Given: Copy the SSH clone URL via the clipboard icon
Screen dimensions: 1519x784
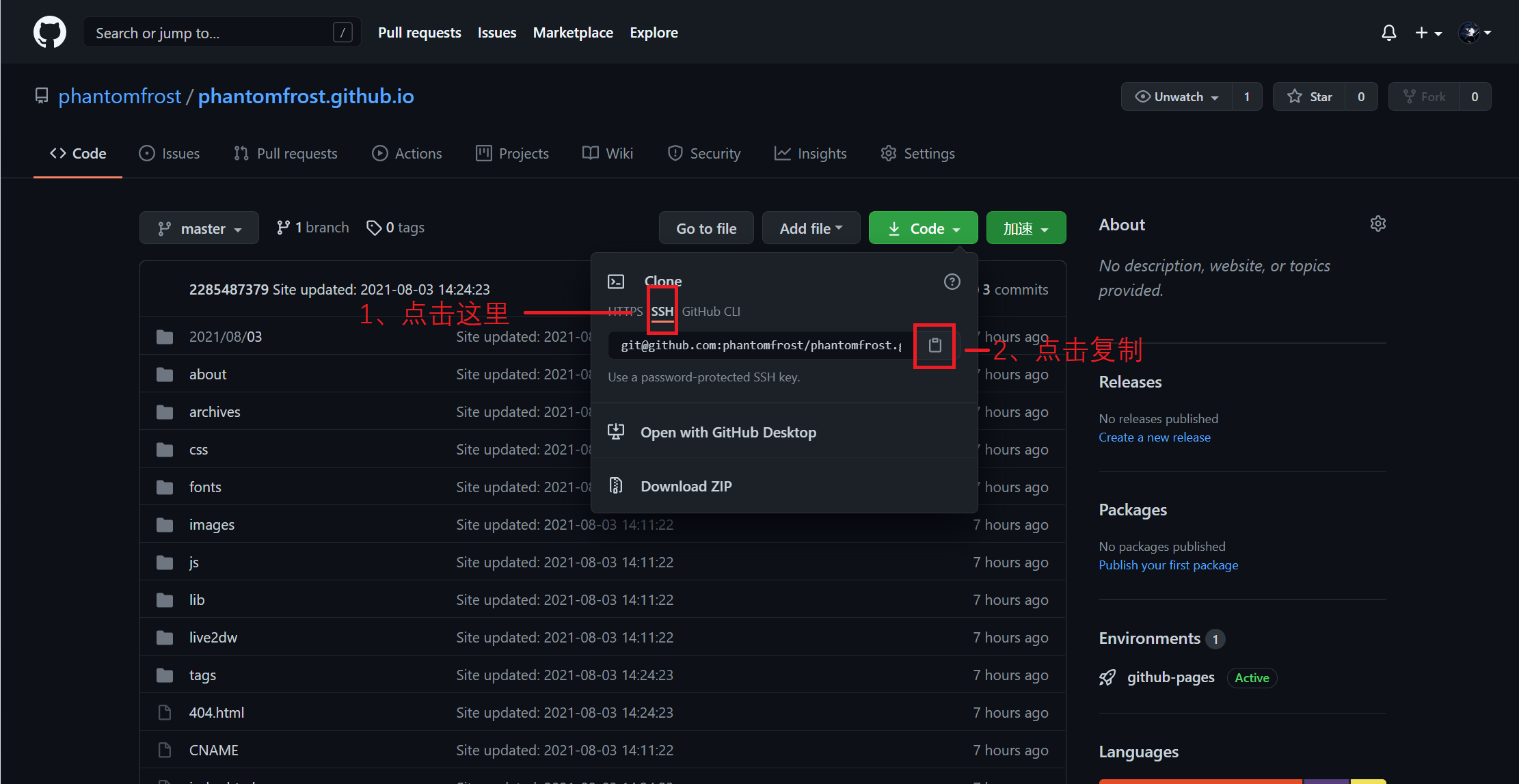Looking at the screenshot, I should [x=935, y=345].
